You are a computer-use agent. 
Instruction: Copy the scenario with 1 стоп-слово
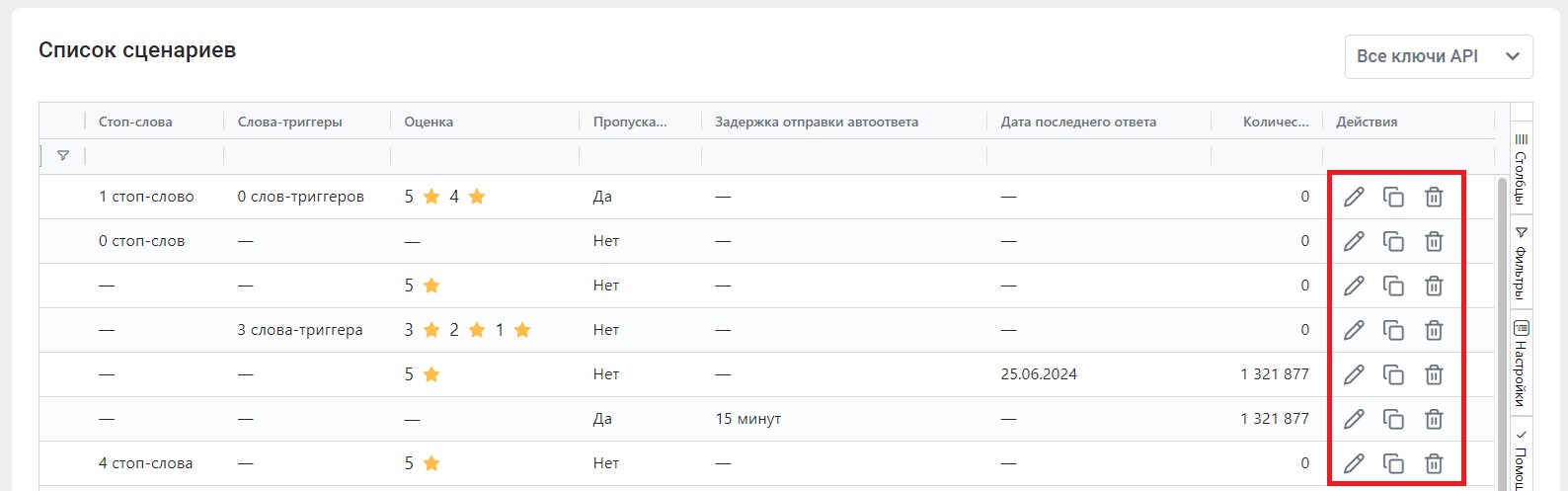pyautogui.click(x=1393, y=197)
